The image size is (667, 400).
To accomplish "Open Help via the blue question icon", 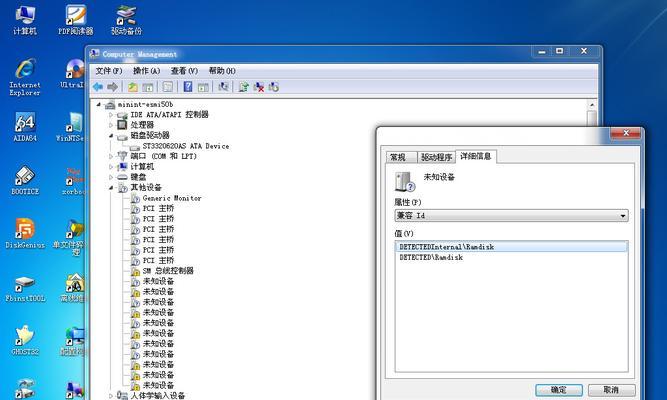I will (188, 87).
